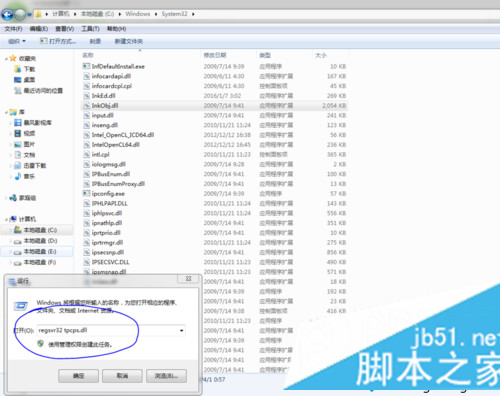500x396 pixels.
Task: Click the 本地磁盘 (D:) drive icon
Action: tap(18, 241)
